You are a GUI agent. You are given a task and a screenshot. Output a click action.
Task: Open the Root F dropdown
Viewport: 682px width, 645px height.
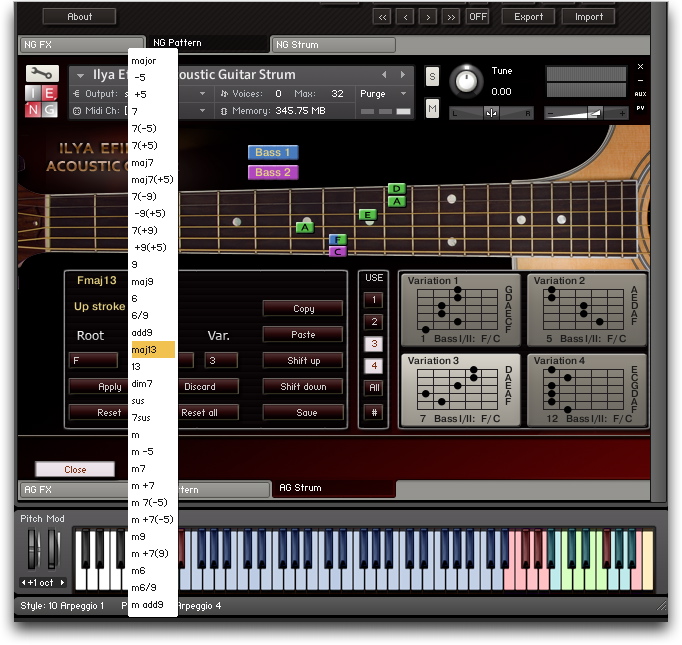pyautogui.click(x=94, y=361)
